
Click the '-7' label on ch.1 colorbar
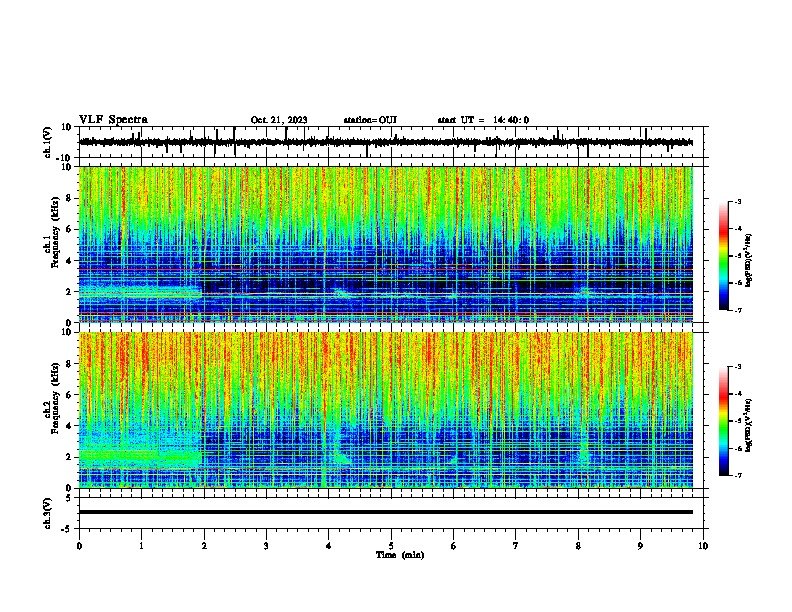pos(737,310)
